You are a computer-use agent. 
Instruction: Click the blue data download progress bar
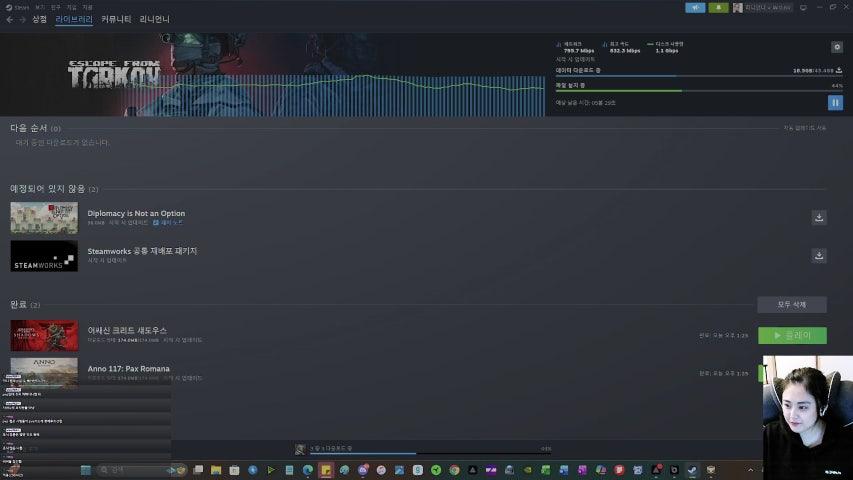[699, 76]
